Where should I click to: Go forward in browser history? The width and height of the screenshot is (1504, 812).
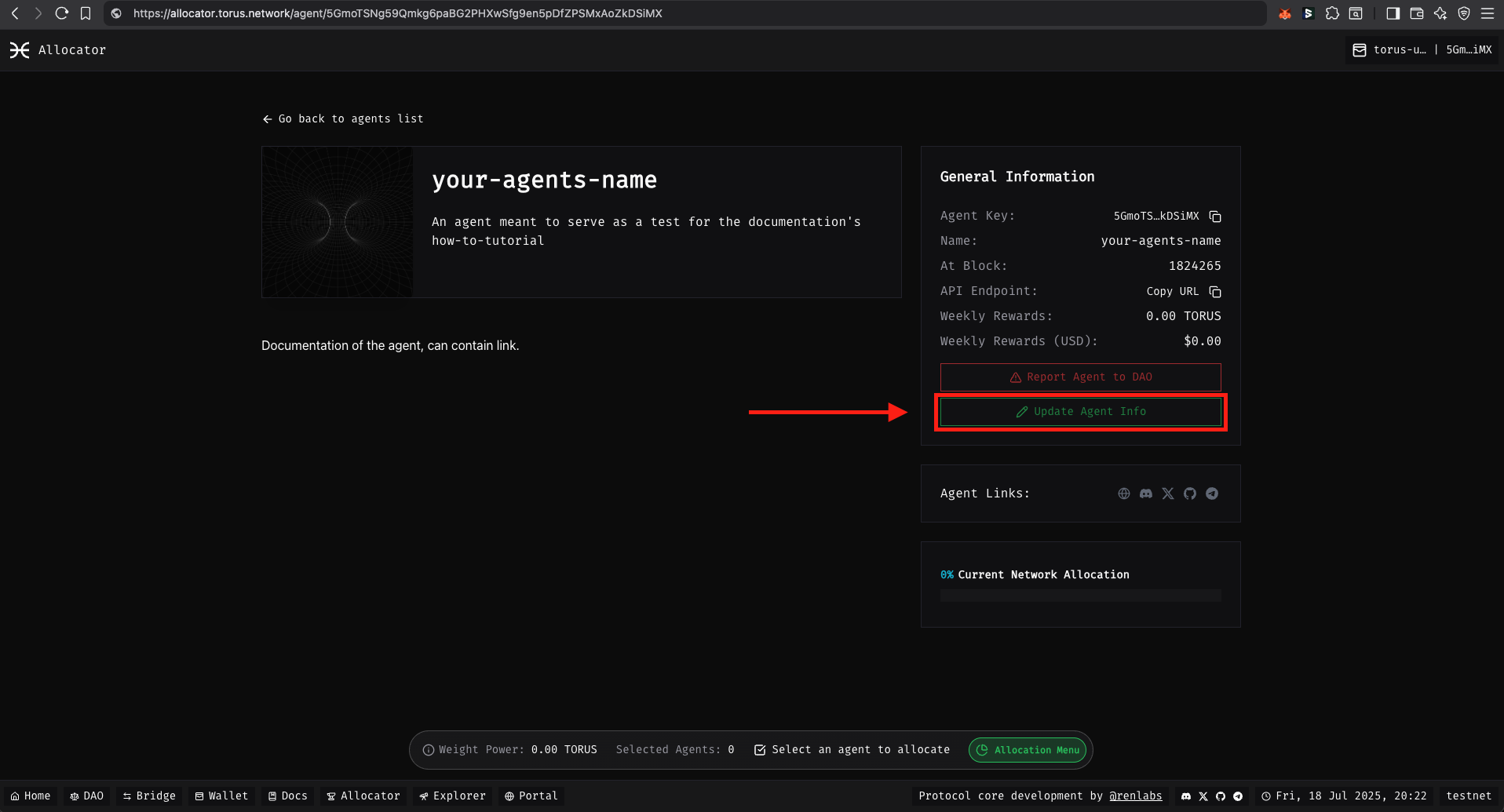pyautogui.click(x=38, y=13)
